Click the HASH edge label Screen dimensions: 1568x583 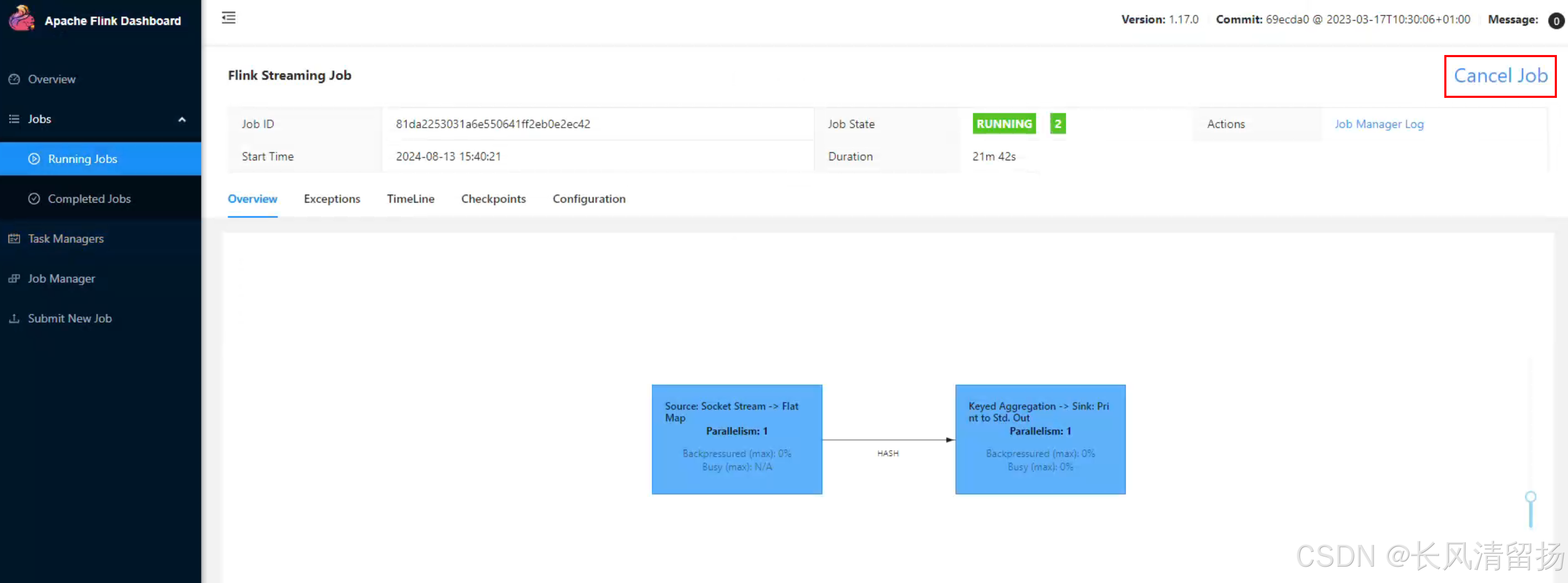[888, 453]
